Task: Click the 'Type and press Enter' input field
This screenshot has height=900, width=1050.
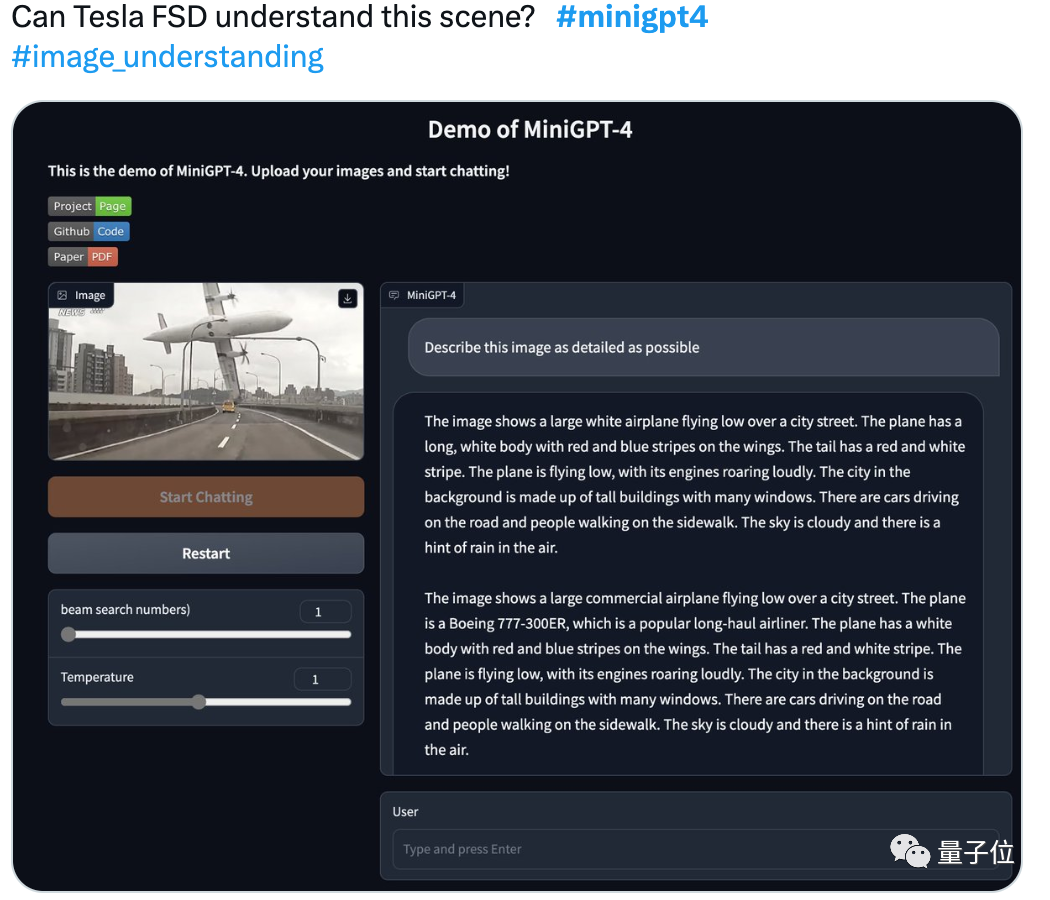Action: point(696,849)
